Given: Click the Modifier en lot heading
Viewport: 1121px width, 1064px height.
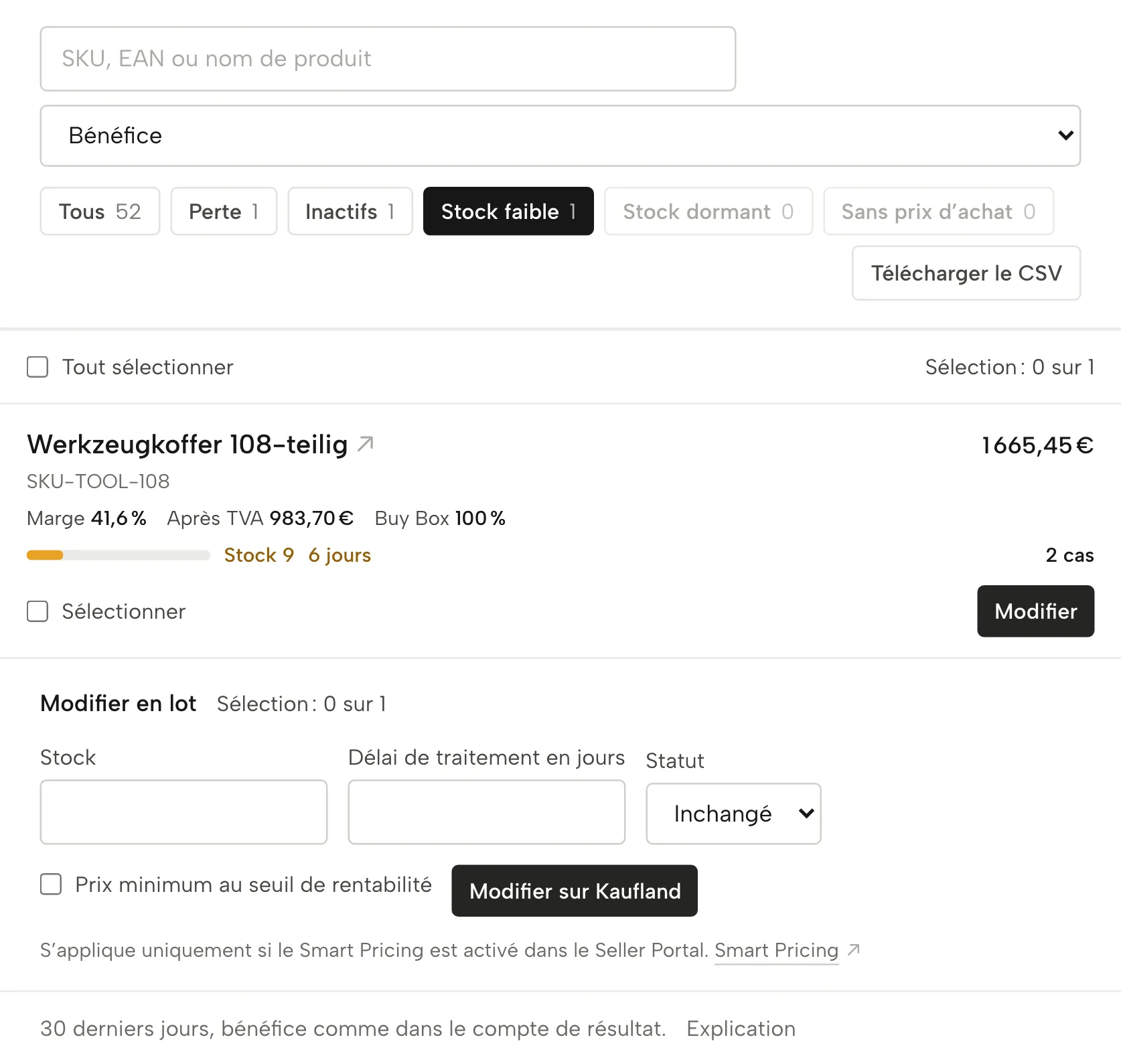Looking at the screenshot, I should coord(119,703).
